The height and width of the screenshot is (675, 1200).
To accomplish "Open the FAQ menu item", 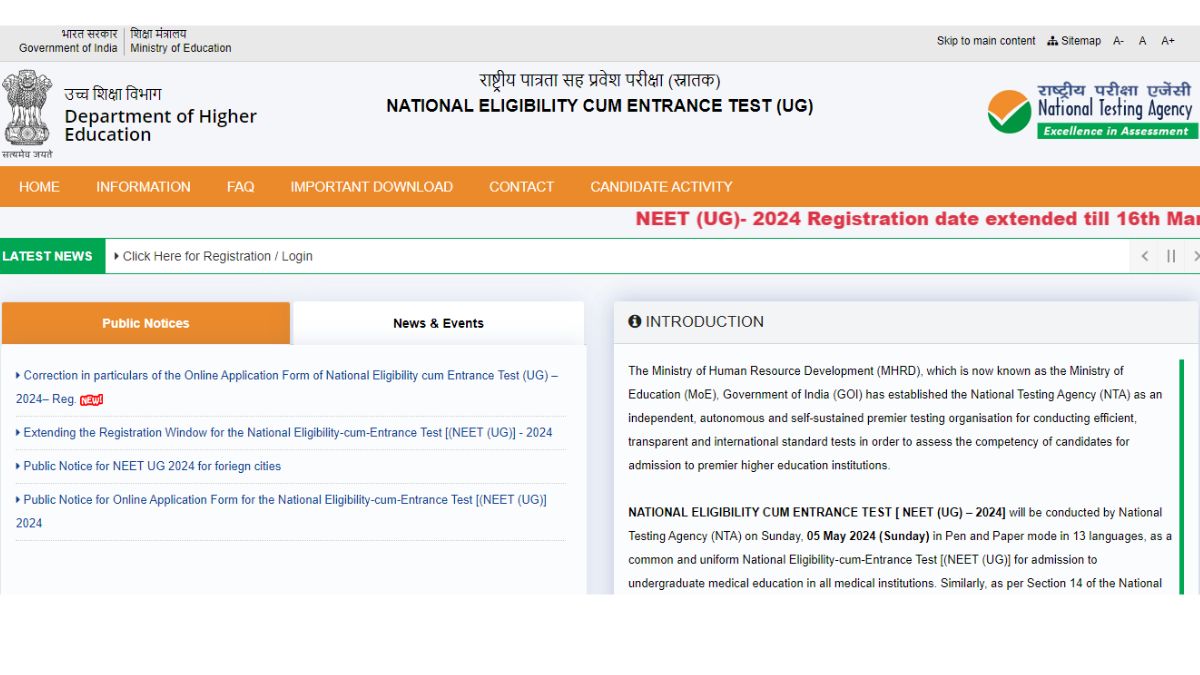I will (x=240, y=187).
